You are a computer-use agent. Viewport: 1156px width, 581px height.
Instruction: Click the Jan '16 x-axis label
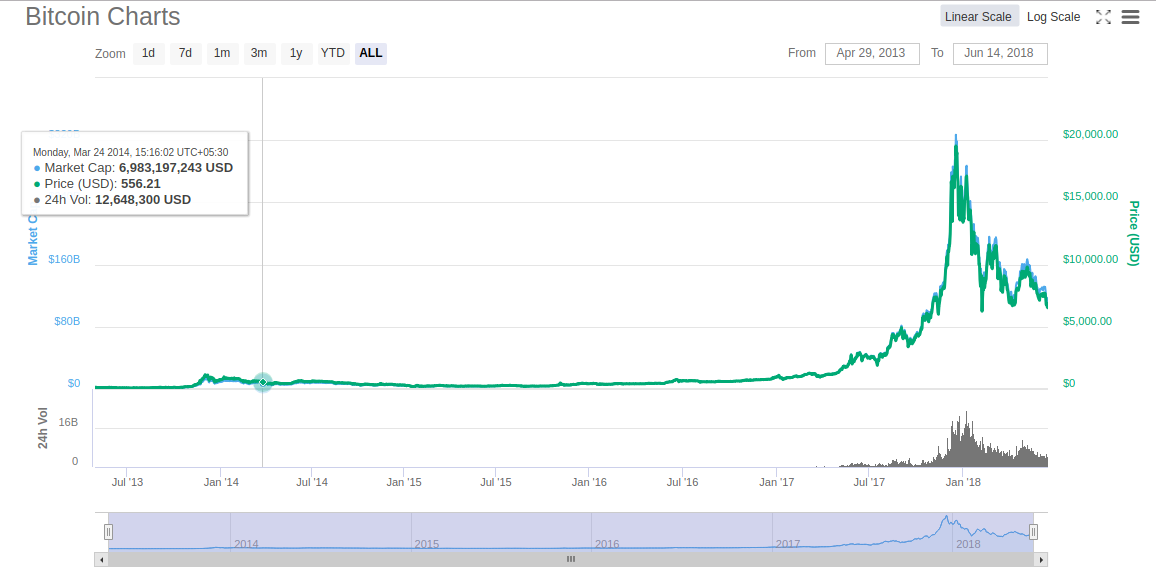pyautogui.click(x=589, y=482)
